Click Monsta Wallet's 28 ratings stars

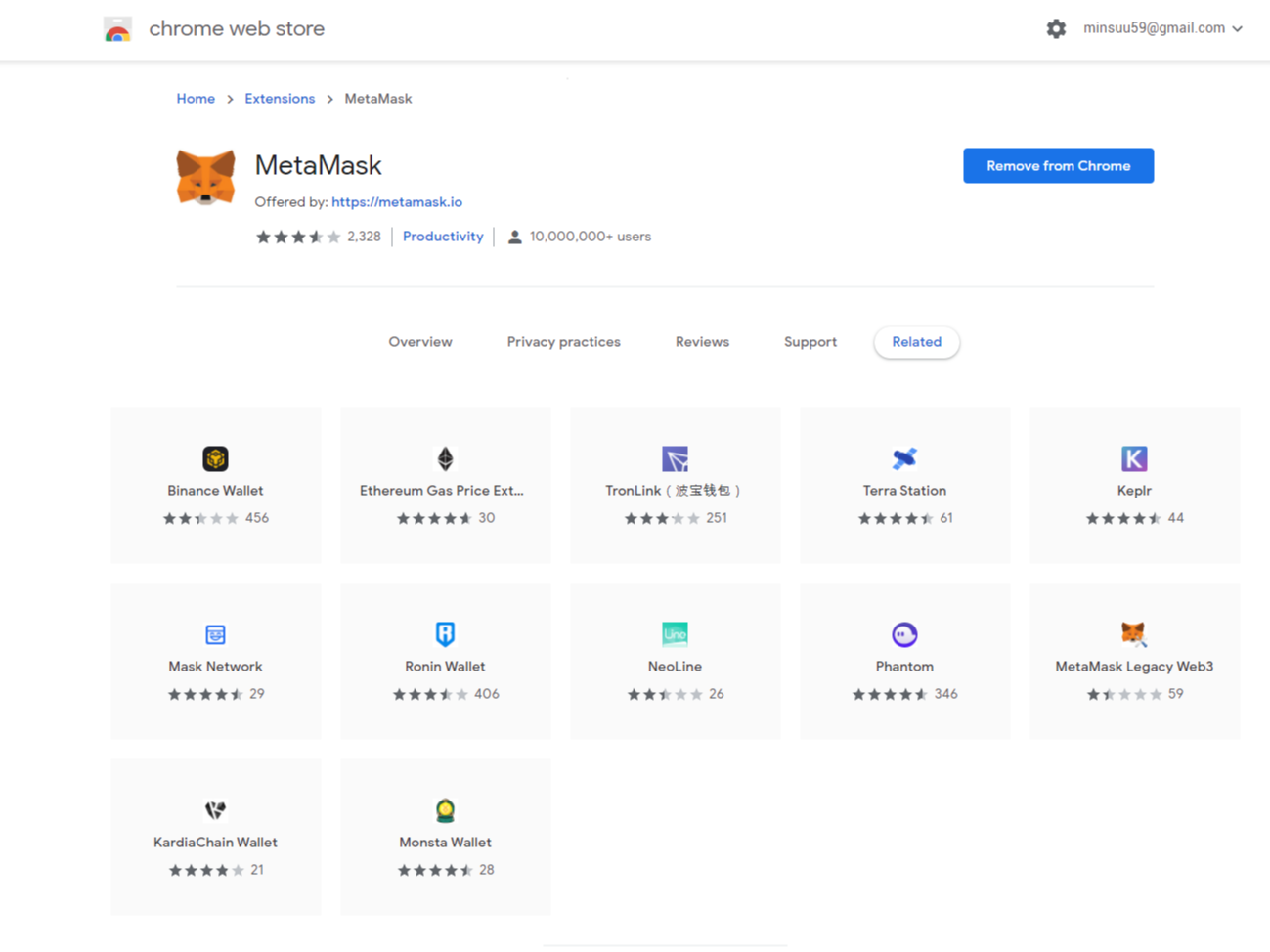(x=435, y=871)
